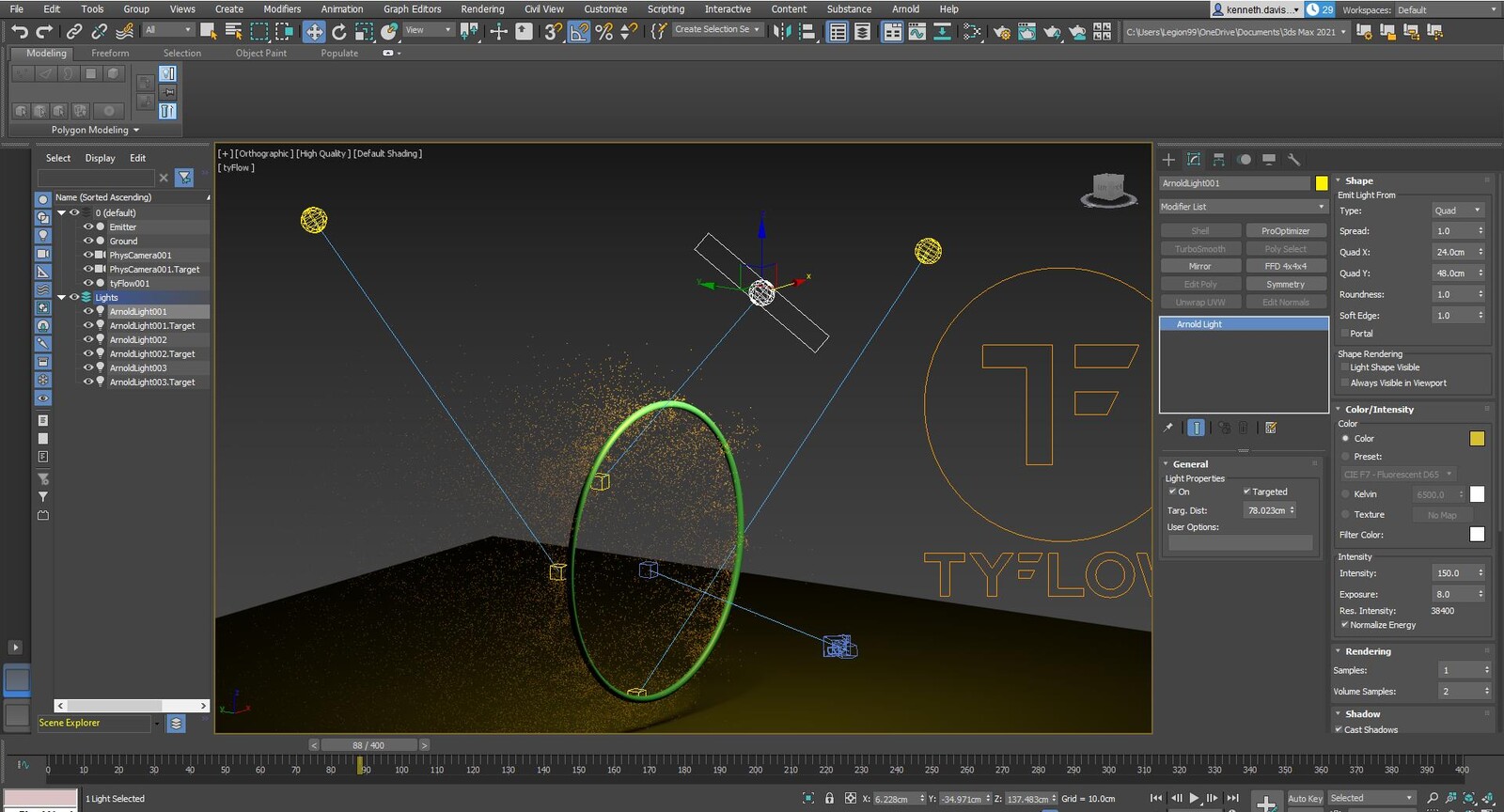The image size is (1504, 812).
Task: Open the Mirror tool in toolbar
Action: [782, 32]
